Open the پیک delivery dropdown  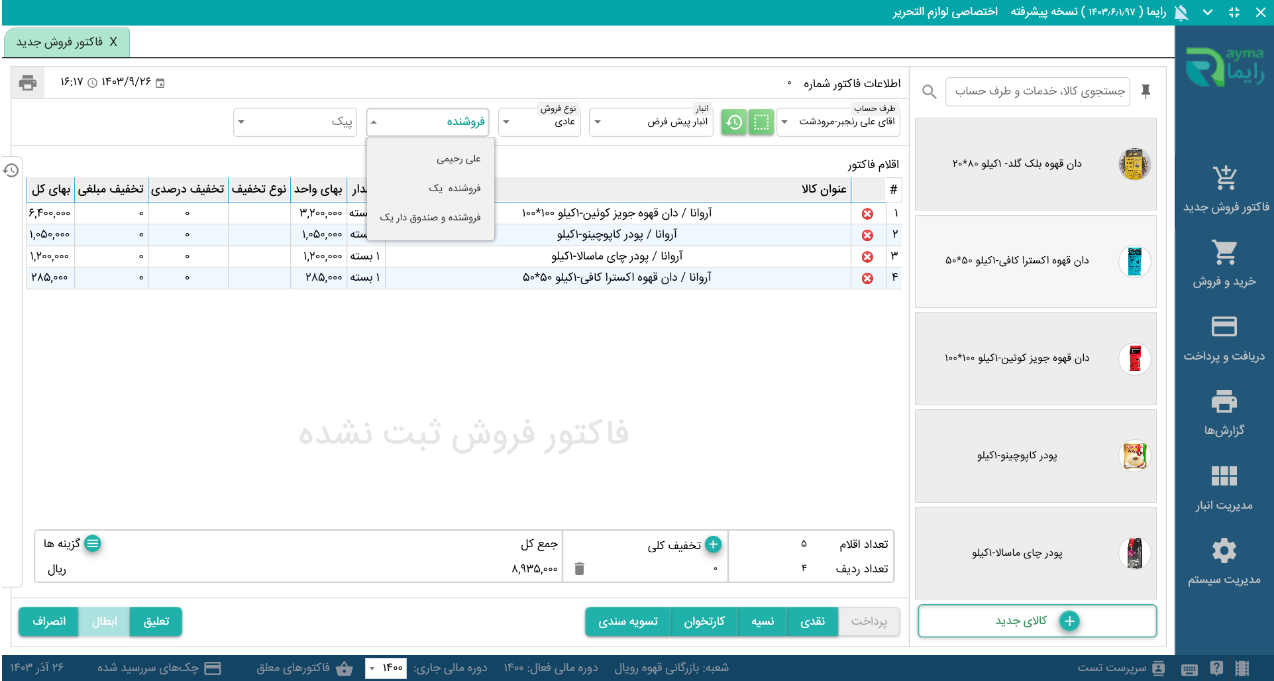click(295, 121)
